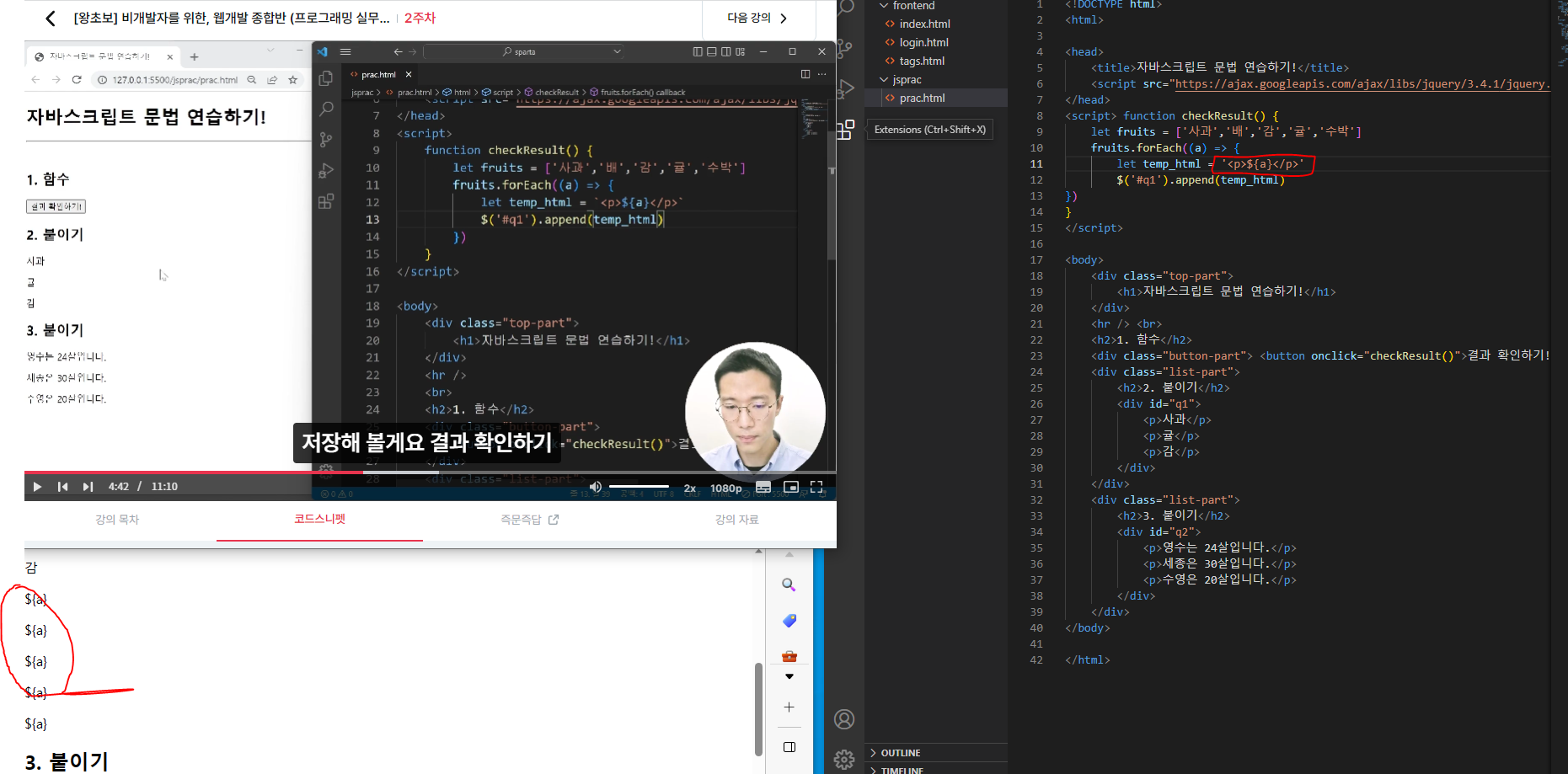Click the lecture title text in header

coord(232,18)
